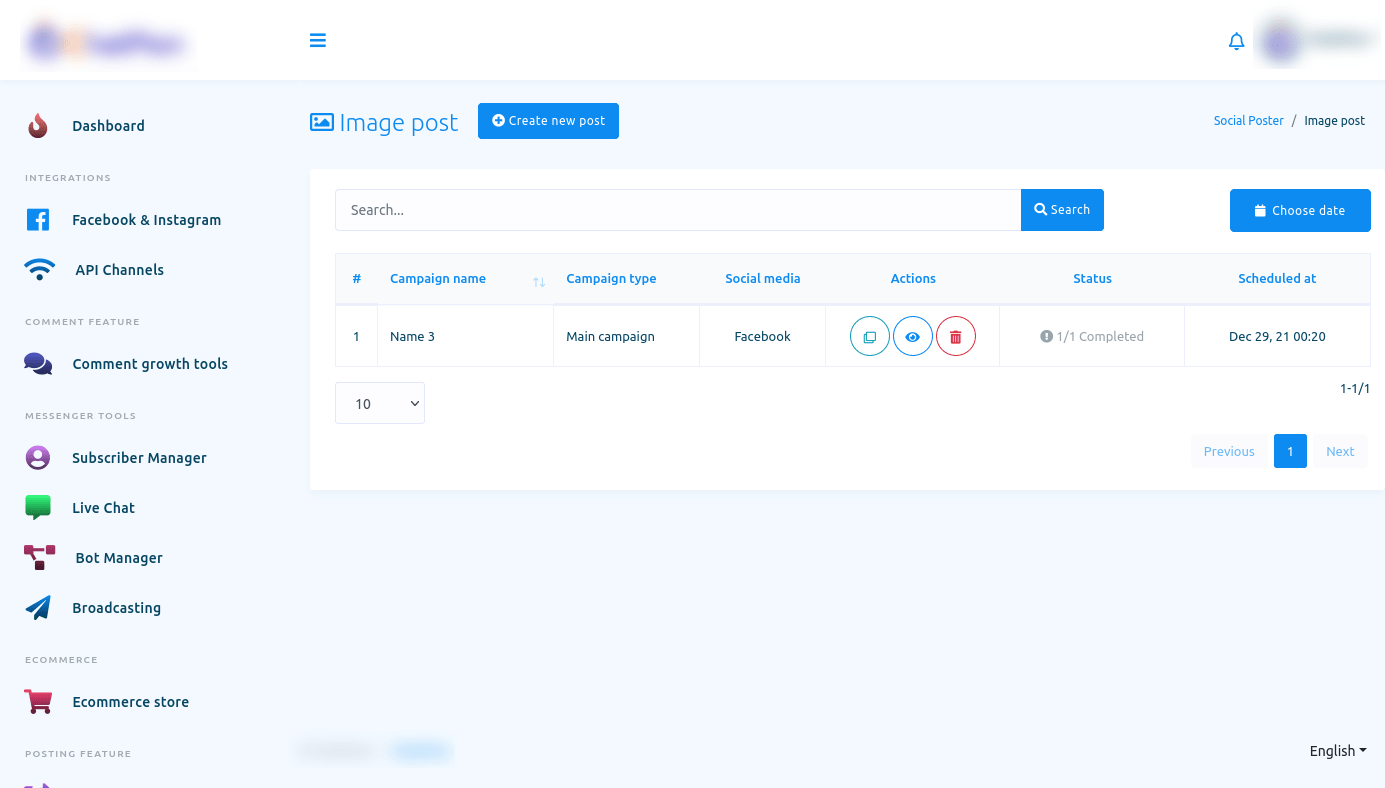Click the Create new post button
This screenshot has width=1385, height=788.
(548, 121)
